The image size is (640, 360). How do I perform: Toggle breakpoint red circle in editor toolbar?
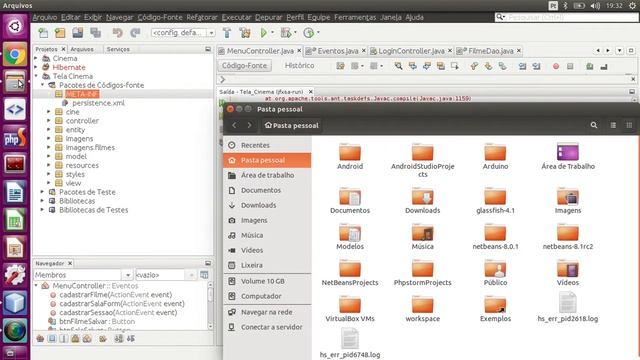coord(556,66)
